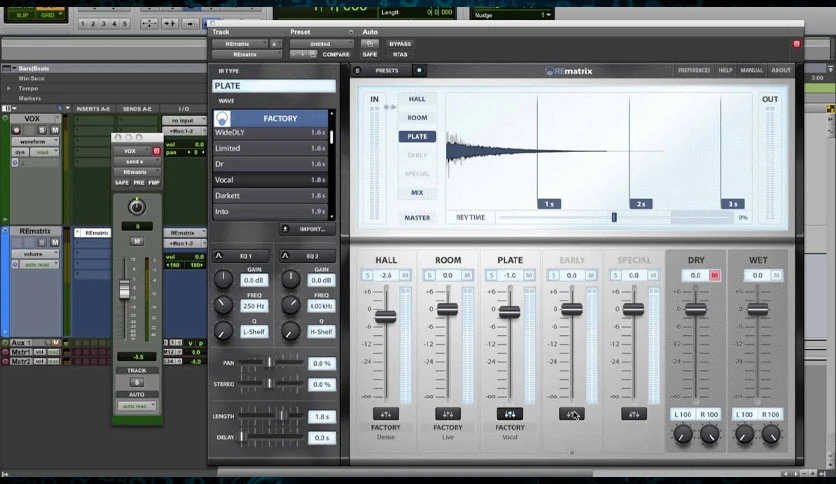Viewport: 836px width, 484px height.
Task: Select the ROOM tab in the IR display
Action: pyautogui.click(x=417, y=118)
